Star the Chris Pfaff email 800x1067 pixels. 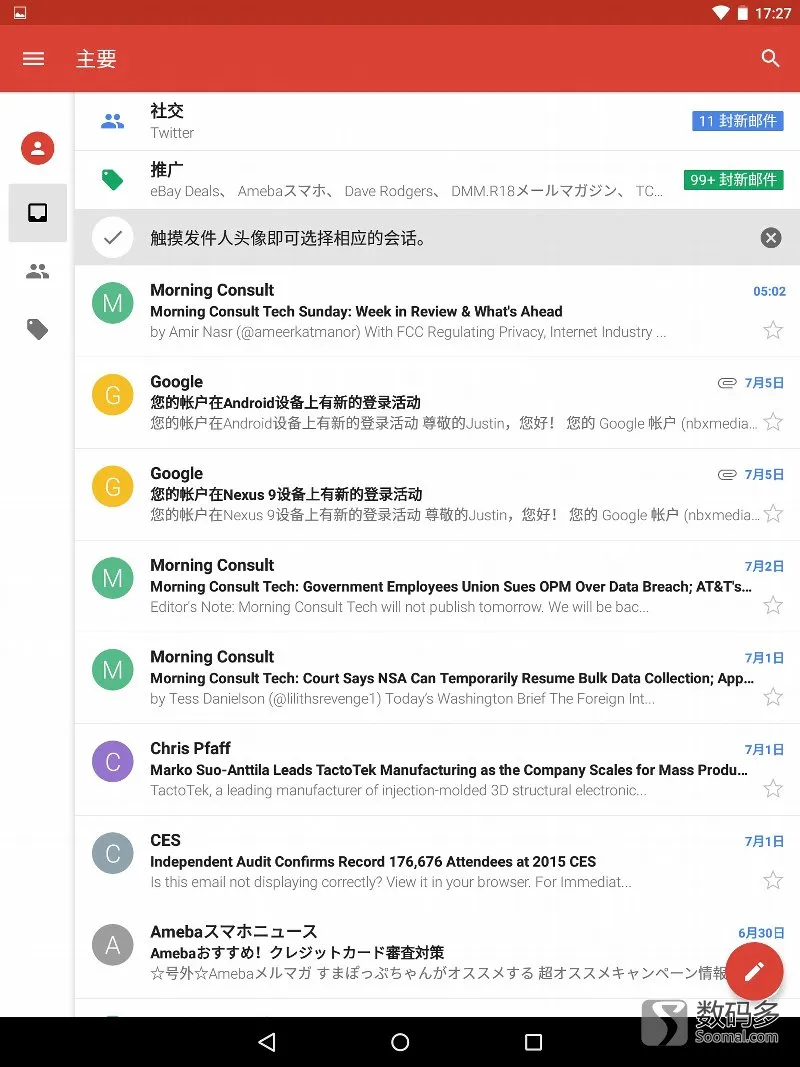click(773, 789)
